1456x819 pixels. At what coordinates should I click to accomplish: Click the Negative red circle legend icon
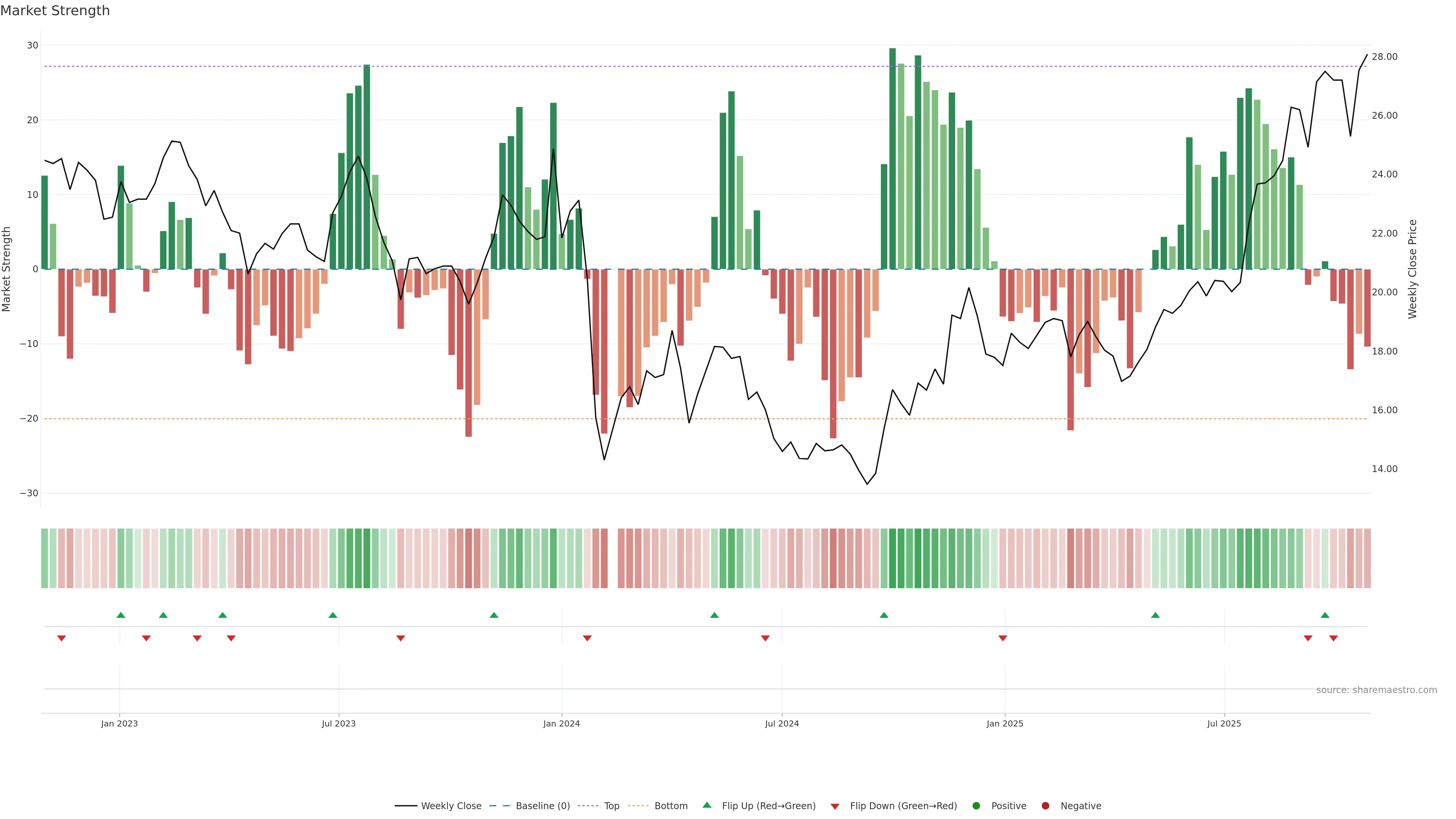click(x=1045, y=806)
